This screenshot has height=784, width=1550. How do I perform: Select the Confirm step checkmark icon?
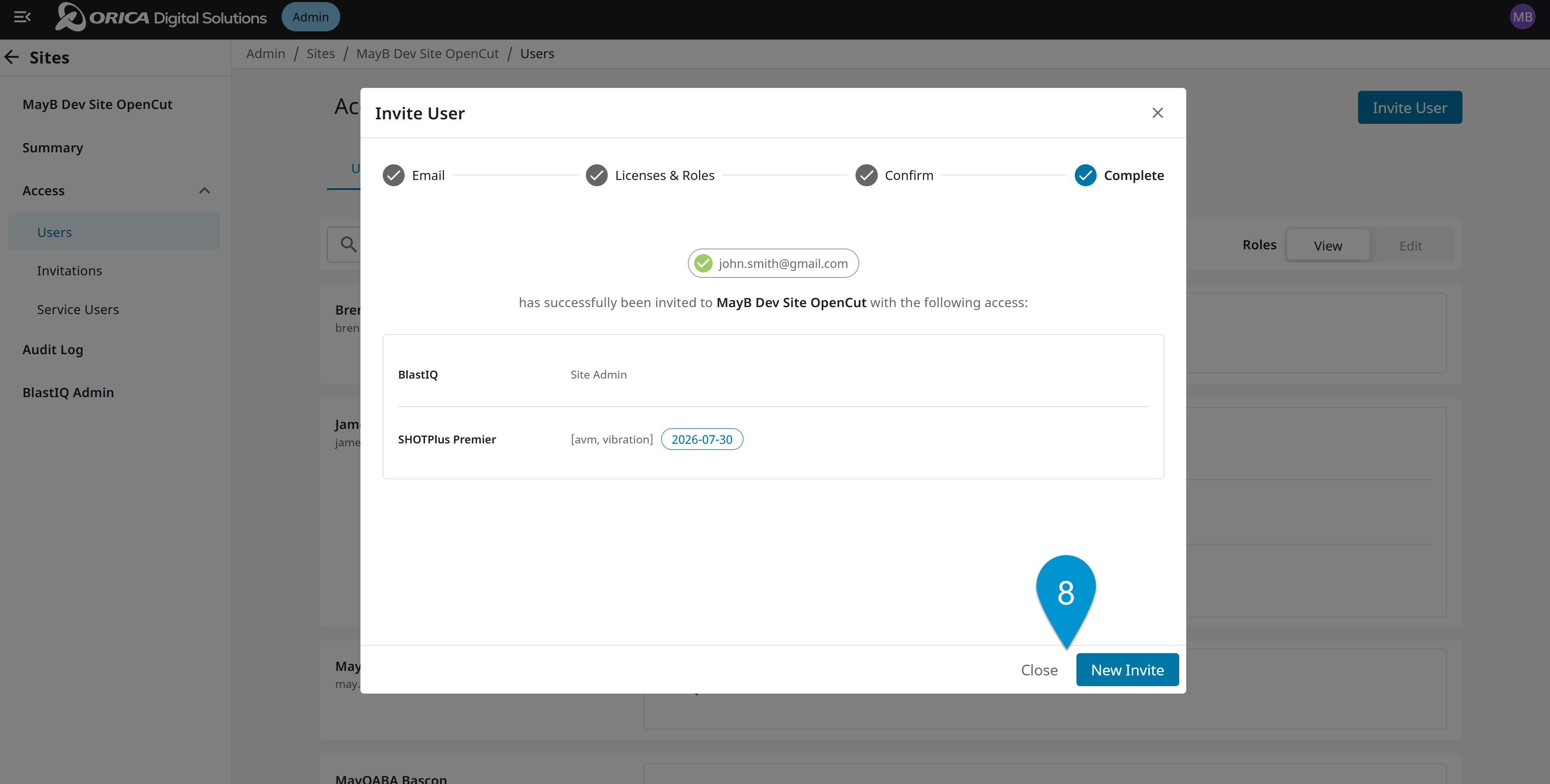pos(867,175)
